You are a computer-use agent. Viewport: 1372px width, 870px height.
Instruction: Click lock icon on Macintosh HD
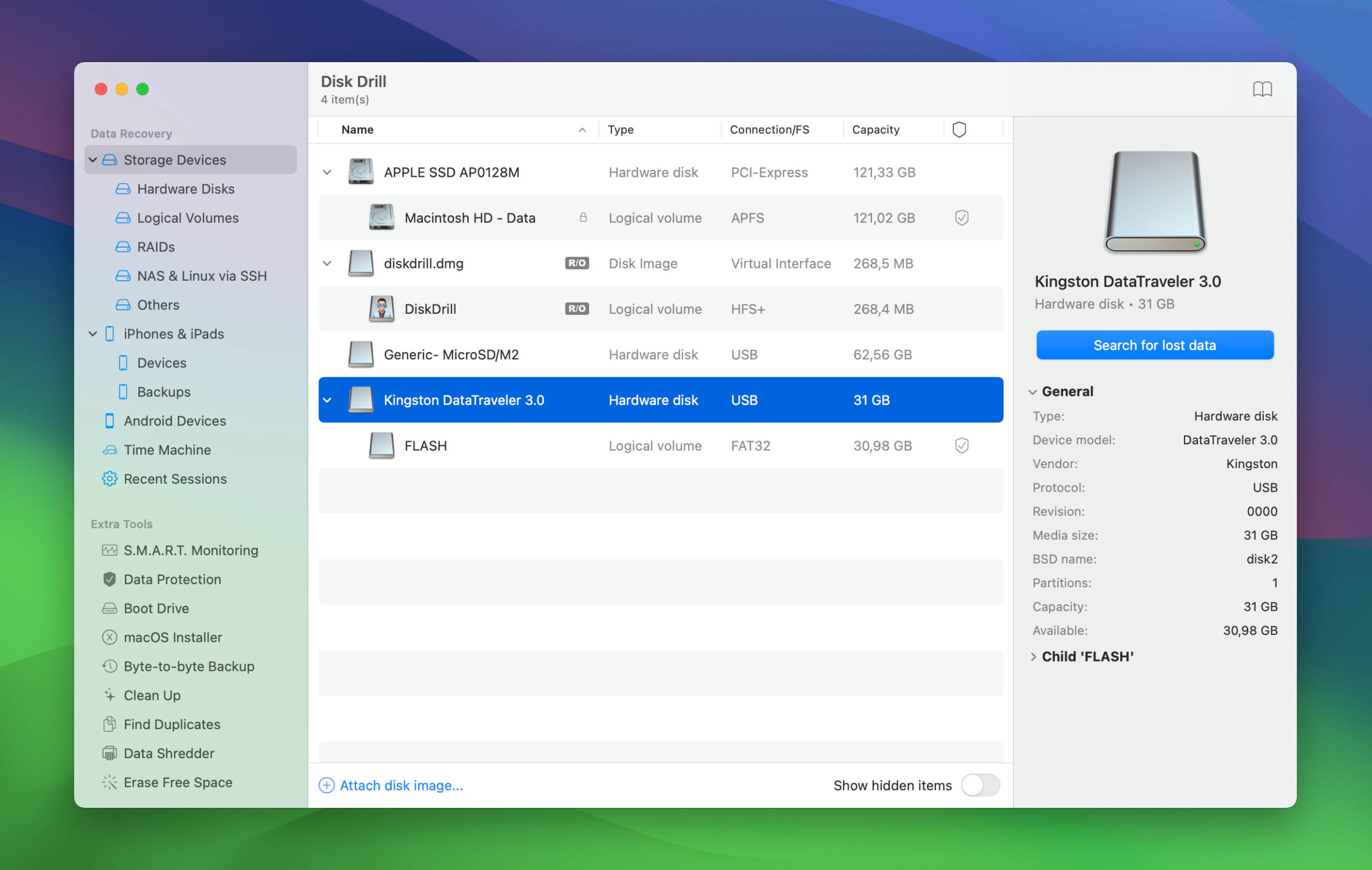[x=583, y=217]
